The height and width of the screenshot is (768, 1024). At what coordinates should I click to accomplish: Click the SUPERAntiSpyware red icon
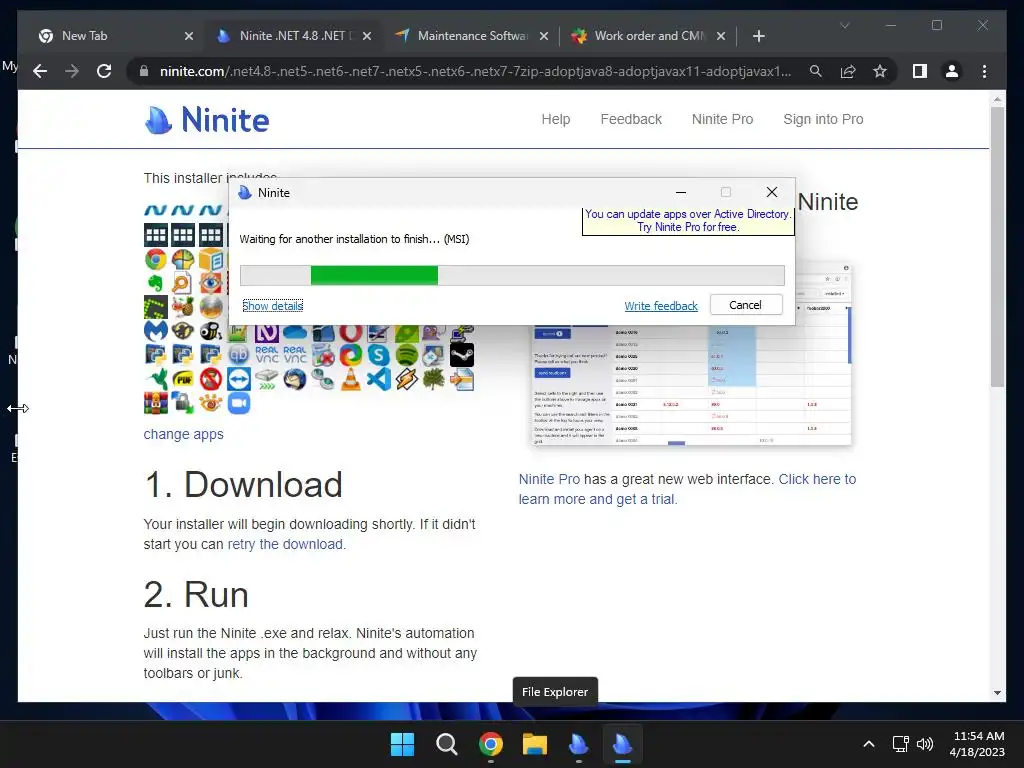point(211,379)
